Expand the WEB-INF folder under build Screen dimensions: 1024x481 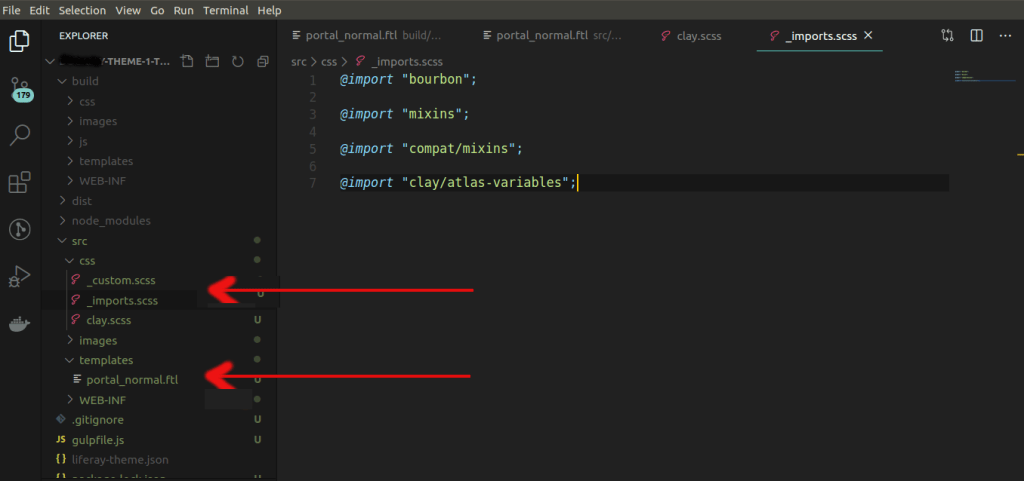click(102, 181)
